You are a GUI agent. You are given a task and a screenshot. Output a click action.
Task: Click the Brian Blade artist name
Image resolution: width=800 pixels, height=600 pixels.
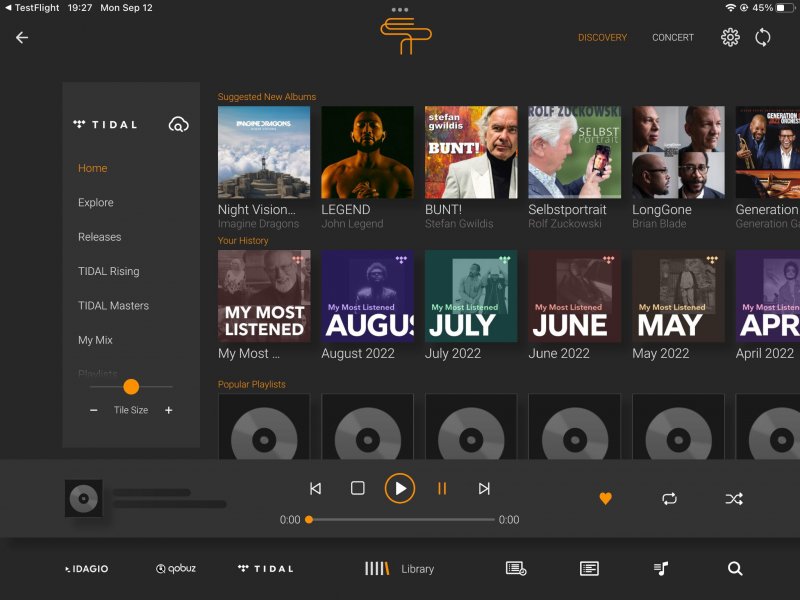tap(659, 224)
